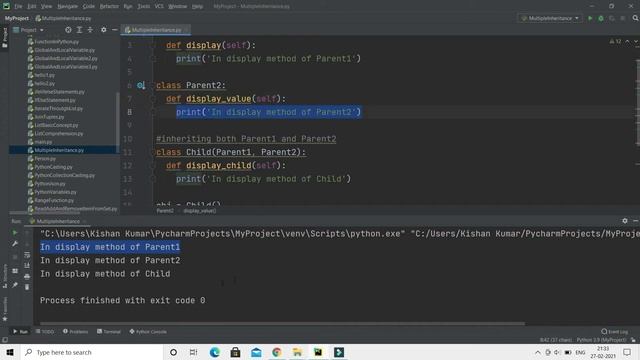Image resolution: width=640 pixels, height=360 pixels.
Task: Open the Navigate menu
Action: [67, 6]
